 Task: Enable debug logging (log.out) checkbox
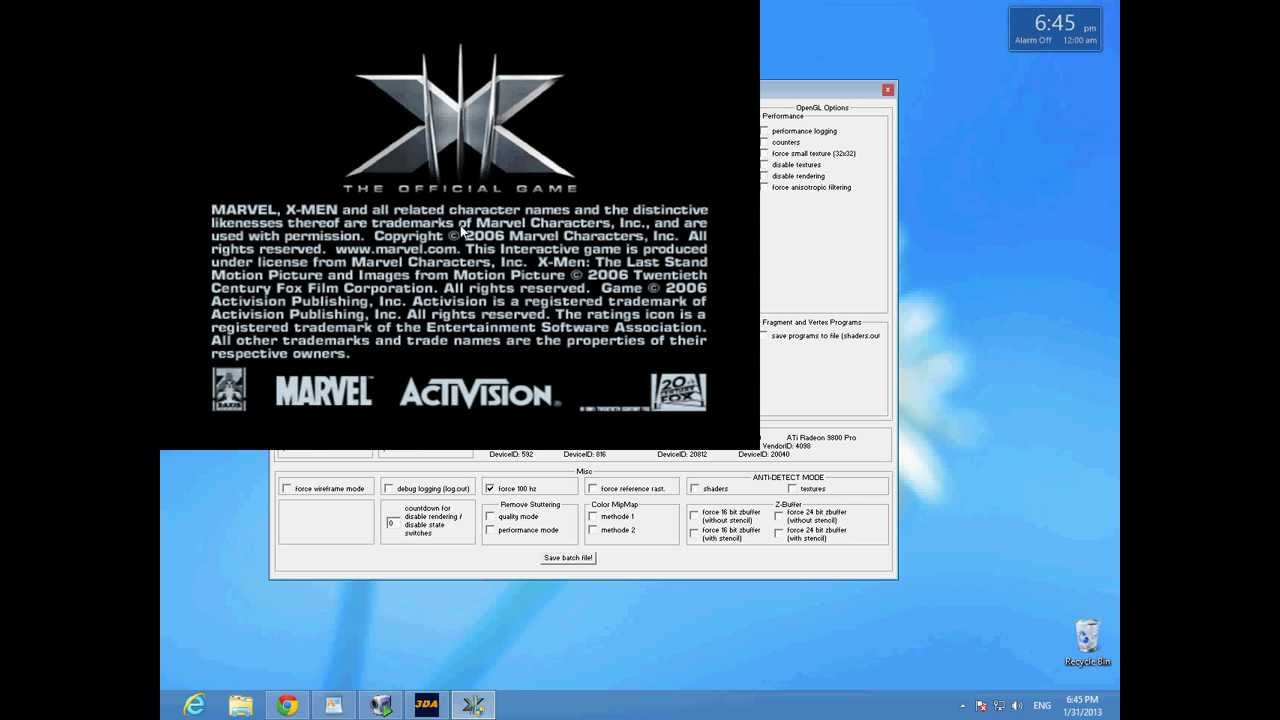click(x=389, y=489)
